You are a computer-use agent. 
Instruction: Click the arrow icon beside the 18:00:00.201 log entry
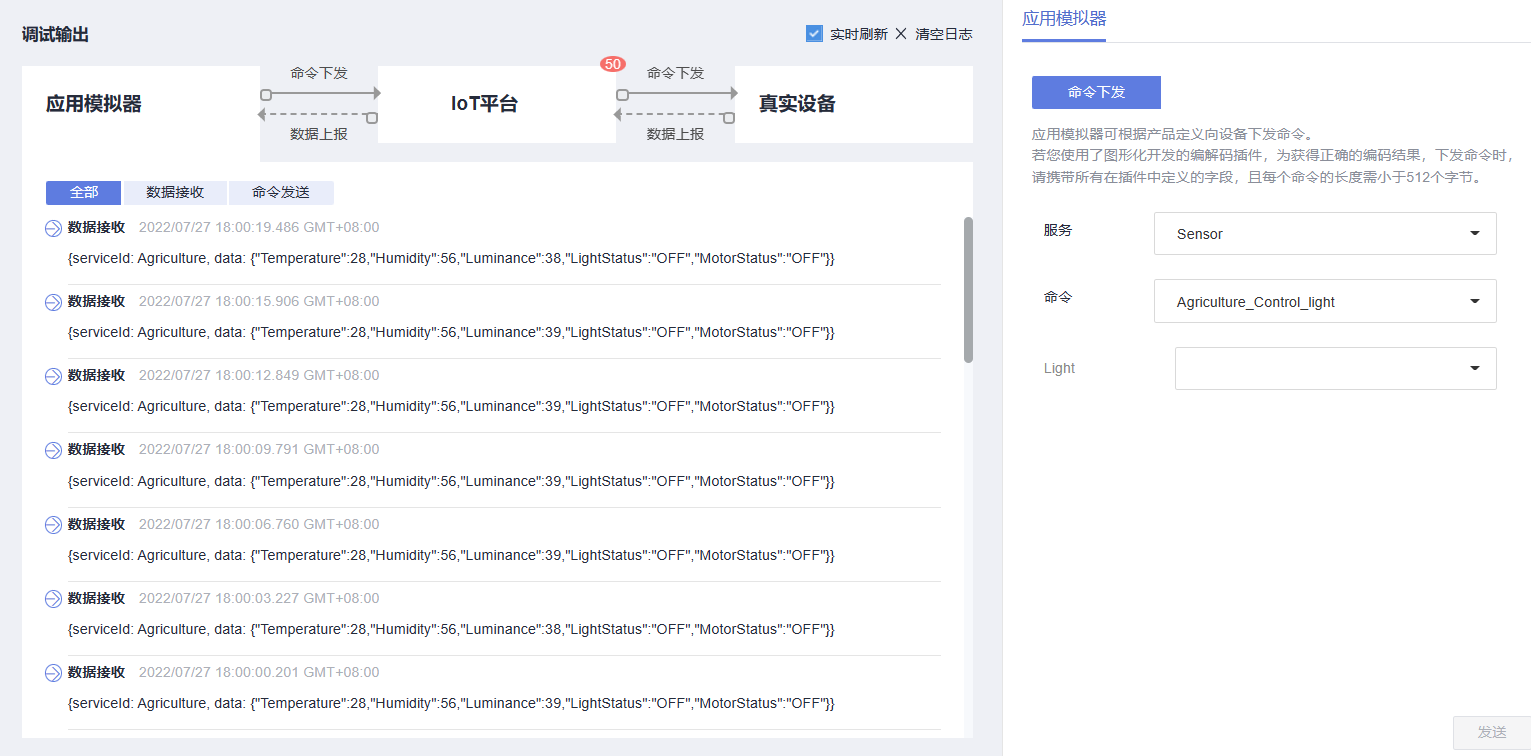[x=54, y=673]
